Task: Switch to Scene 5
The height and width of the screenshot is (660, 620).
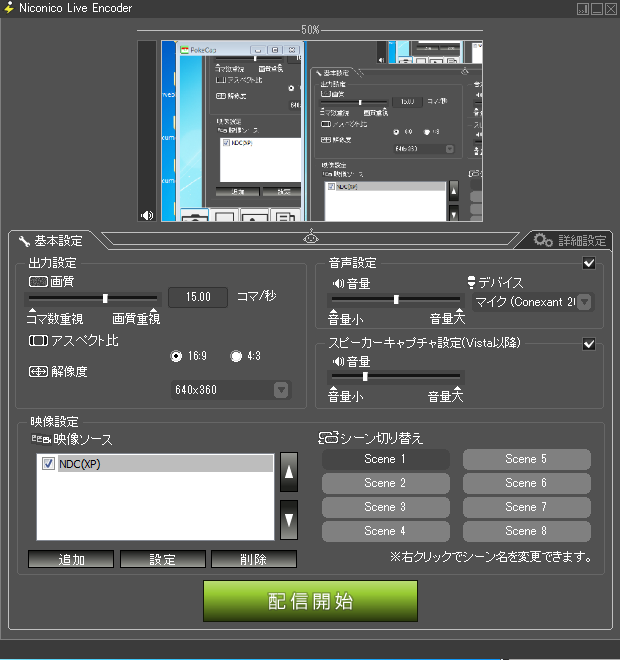Action: [527, 459]
